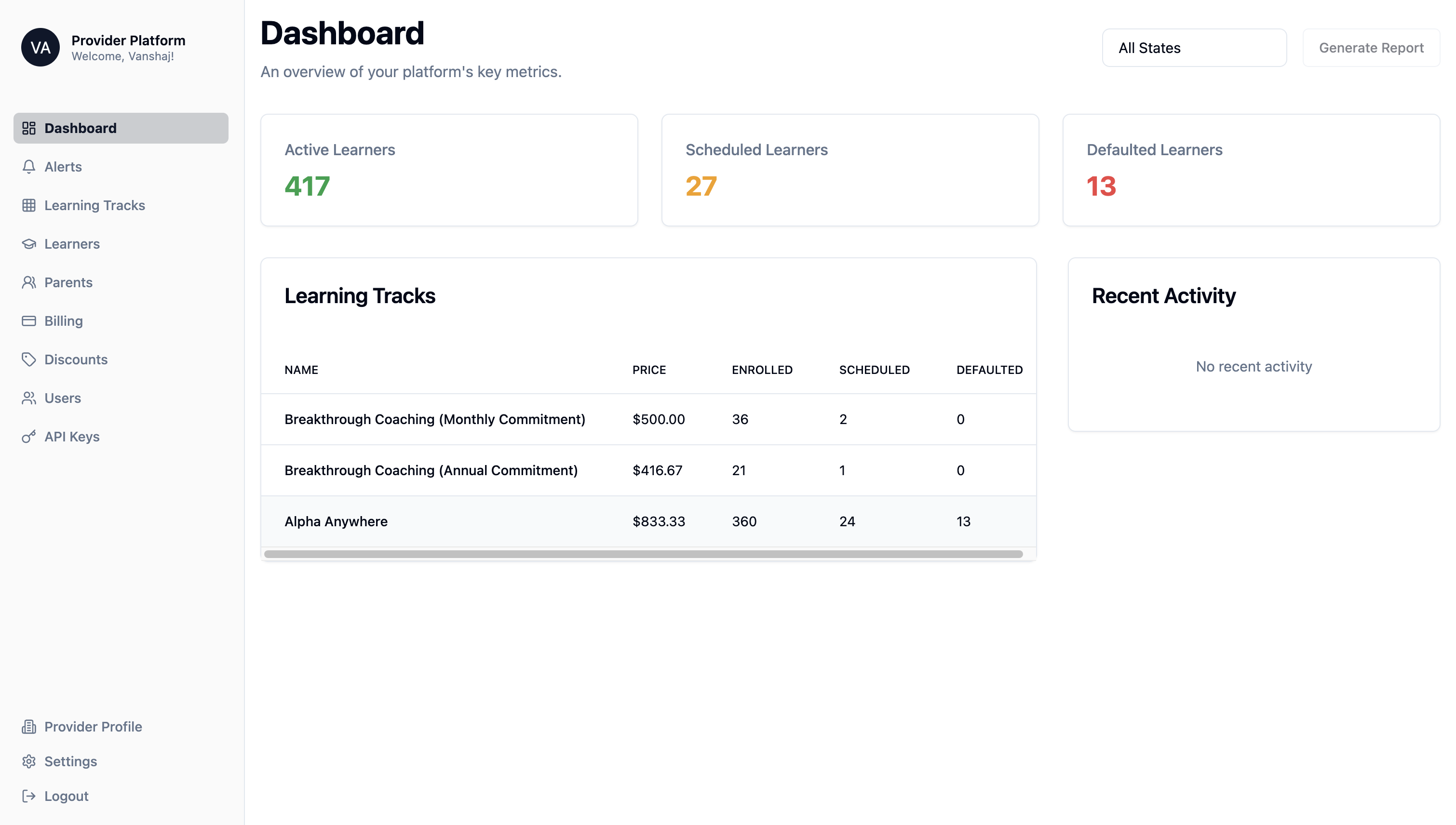
Task: Open the API Keys key icon
Action: [29, 436]
